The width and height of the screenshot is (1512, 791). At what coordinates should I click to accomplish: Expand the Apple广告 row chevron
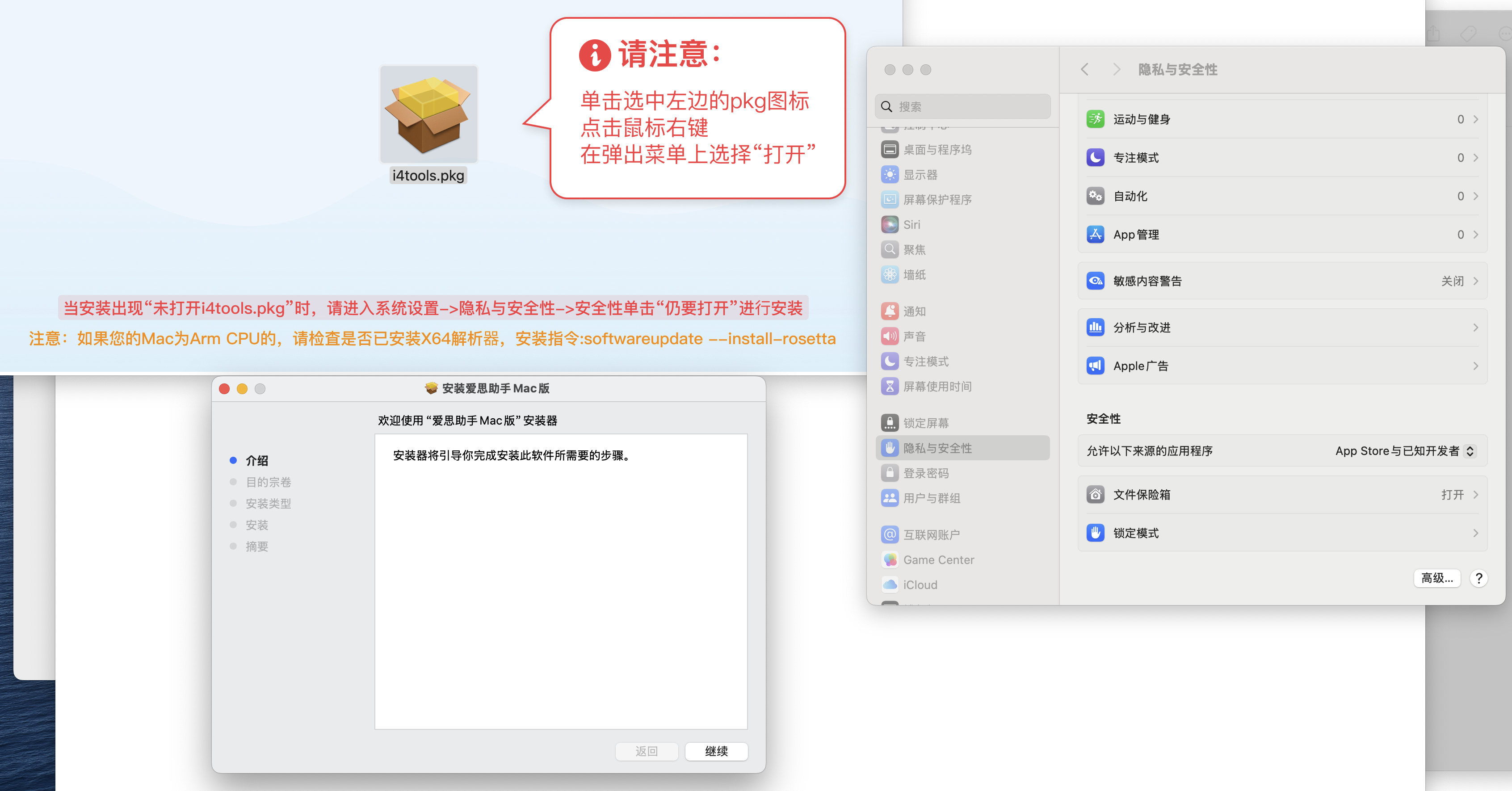tap(1476, 366)
